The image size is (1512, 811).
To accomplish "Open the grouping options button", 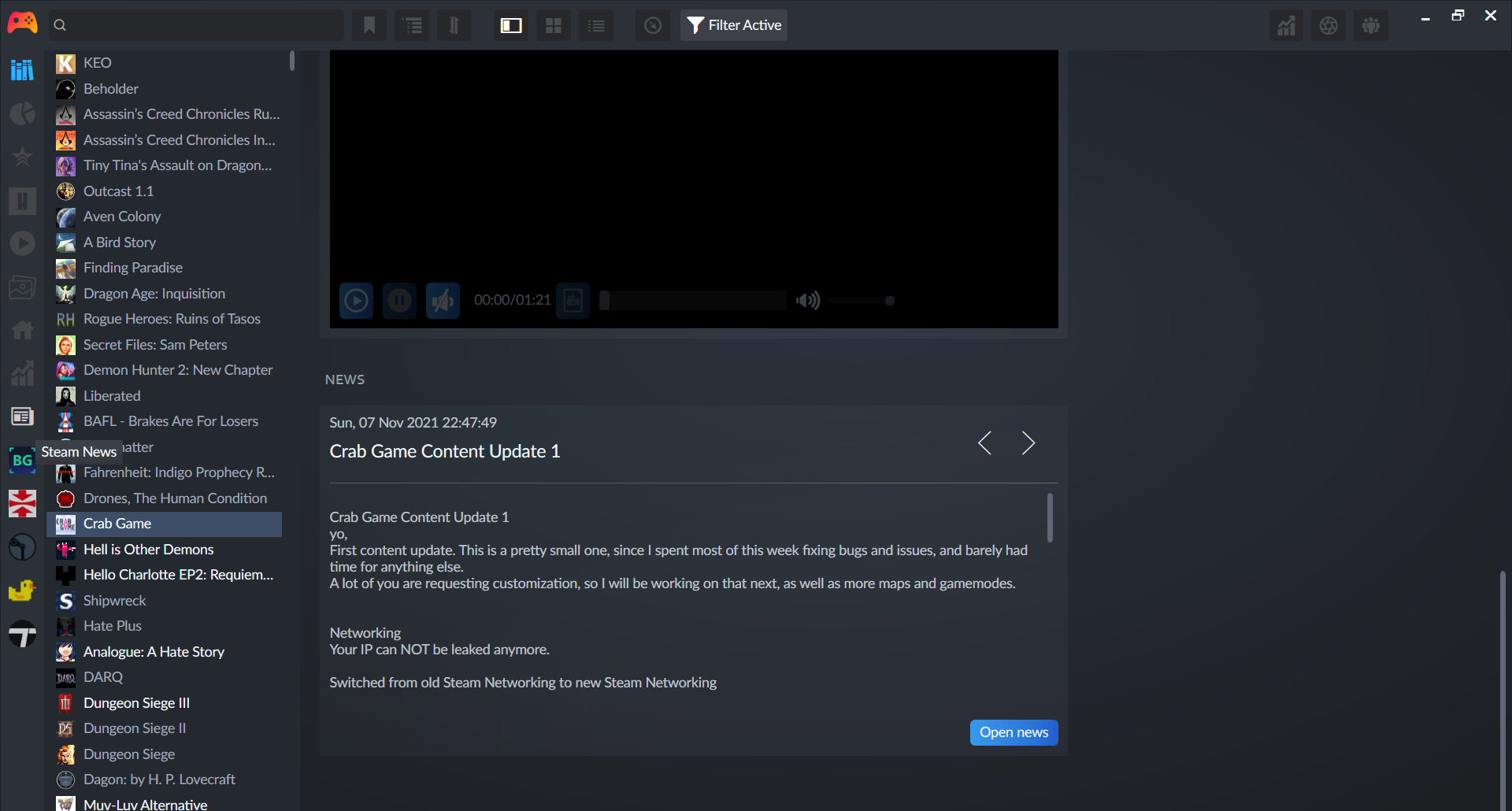I will click(412, 25).
